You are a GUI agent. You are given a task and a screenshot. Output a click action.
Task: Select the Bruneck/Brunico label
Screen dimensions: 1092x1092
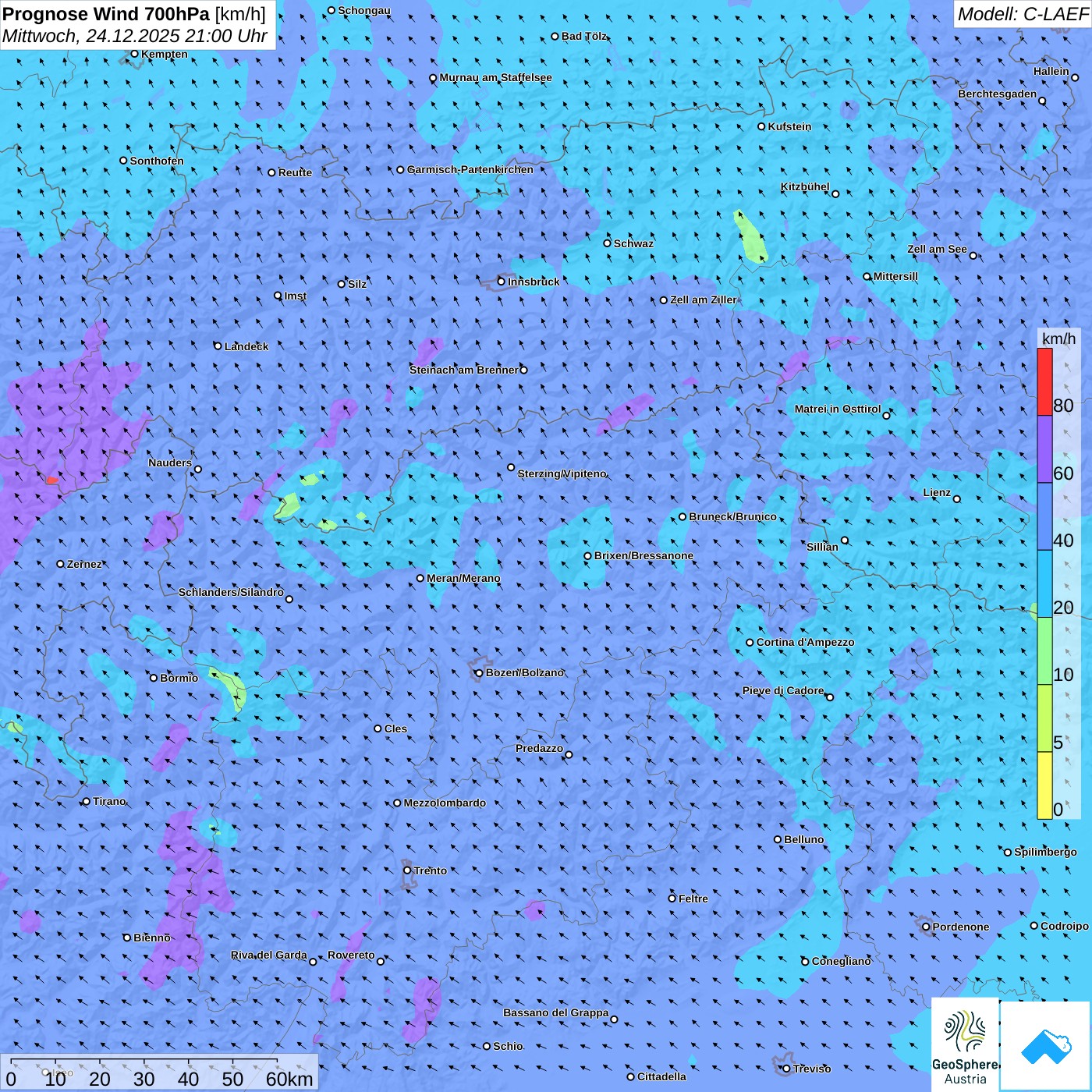click(732, 516)
